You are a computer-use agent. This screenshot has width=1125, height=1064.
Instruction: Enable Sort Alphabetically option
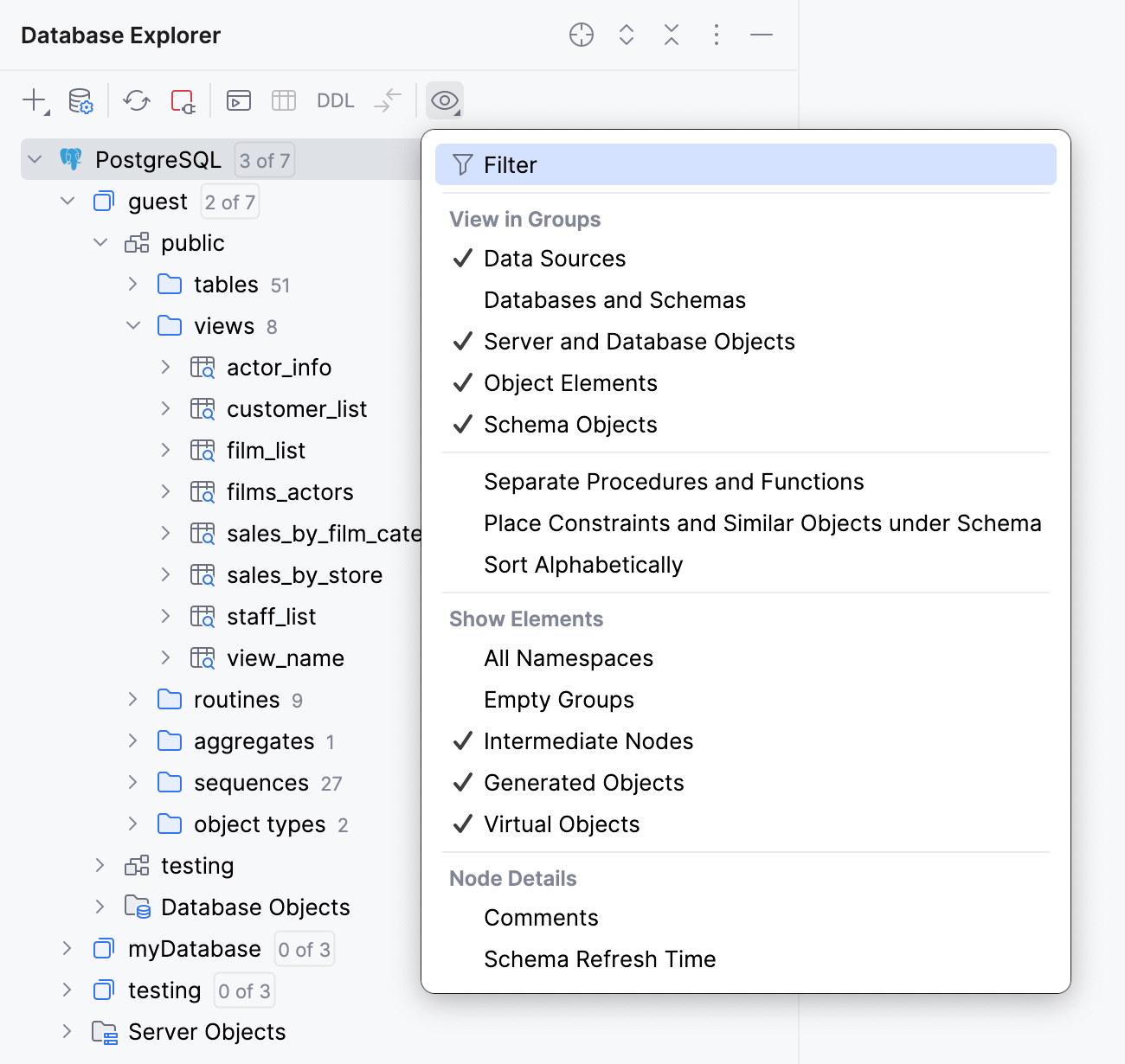(x=583, y=565)
